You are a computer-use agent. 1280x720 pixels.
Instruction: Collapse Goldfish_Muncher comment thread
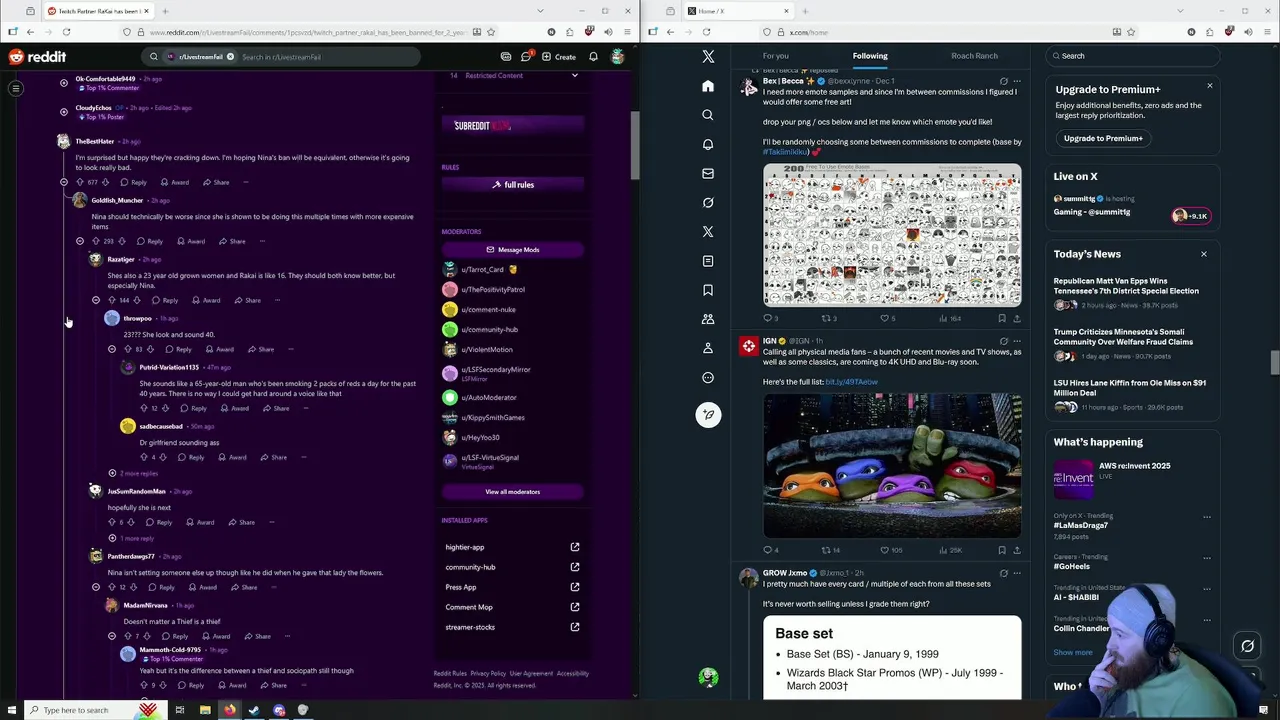coord(80,241)
